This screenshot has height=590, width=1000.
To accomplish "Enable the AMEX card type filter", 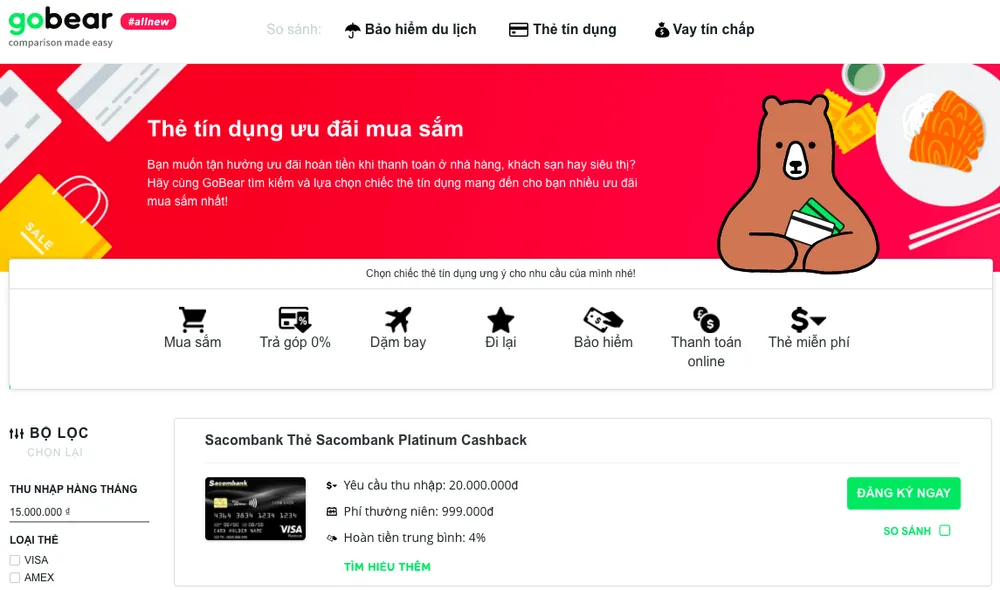I will tap(17, 577).
